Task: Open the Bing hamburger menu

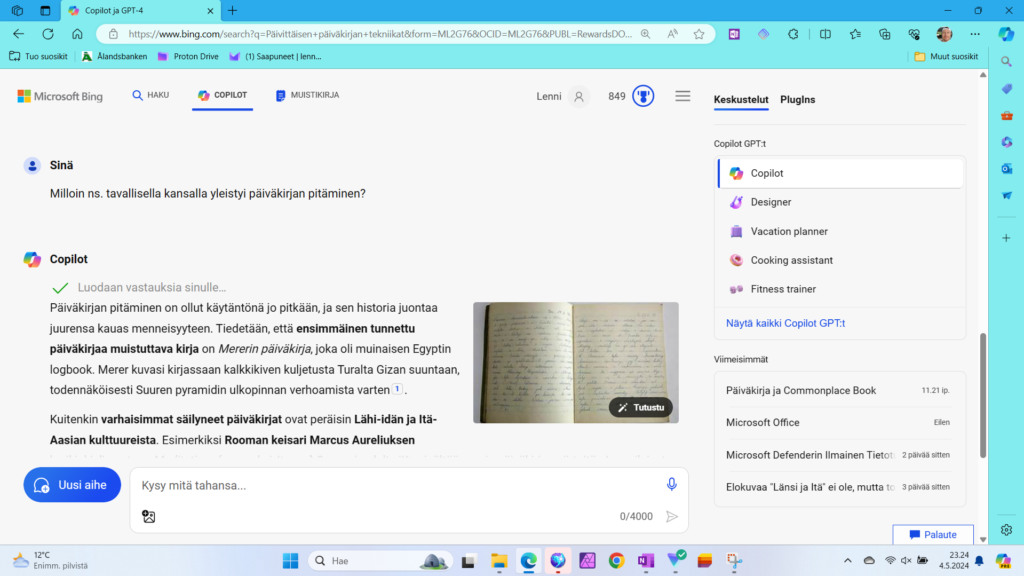Action: [x=682, y=96]
